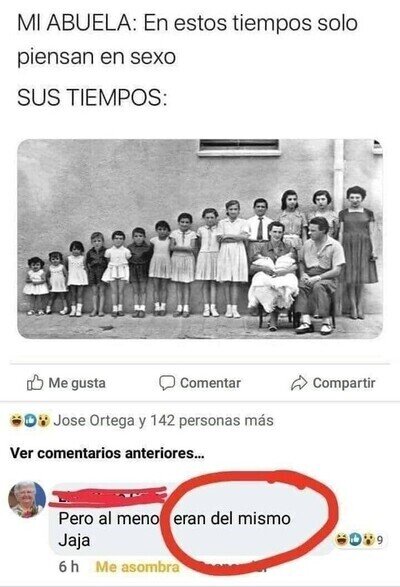Click the thumbs-up icon beside Me gusta

pyautogui.click(x=35, y=383)
